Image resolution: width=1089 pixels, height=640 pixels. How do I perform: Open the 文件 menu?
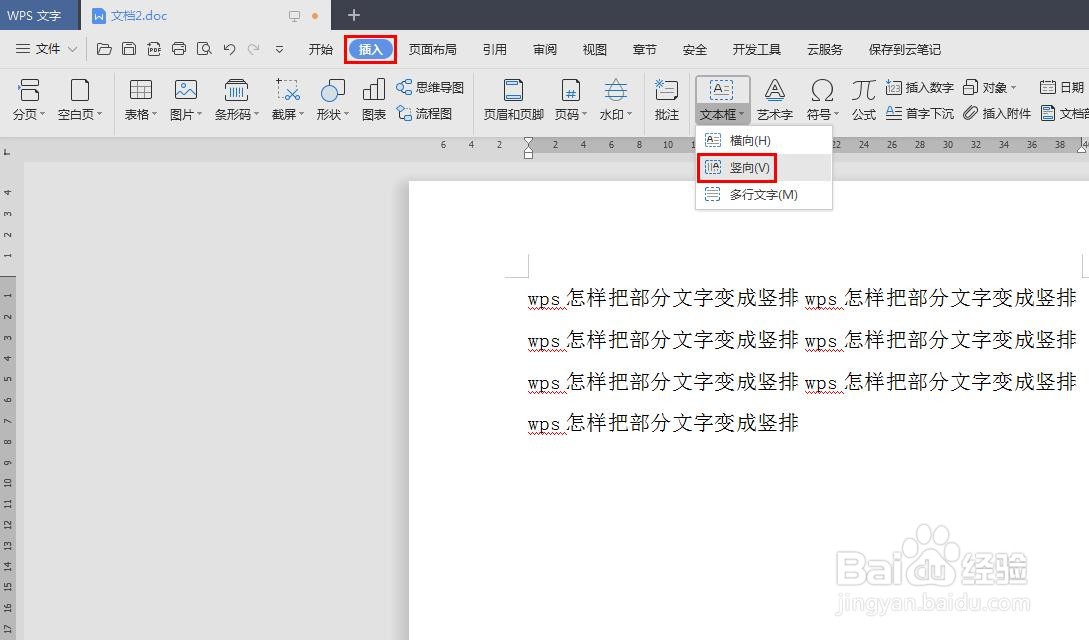point(46,49)
